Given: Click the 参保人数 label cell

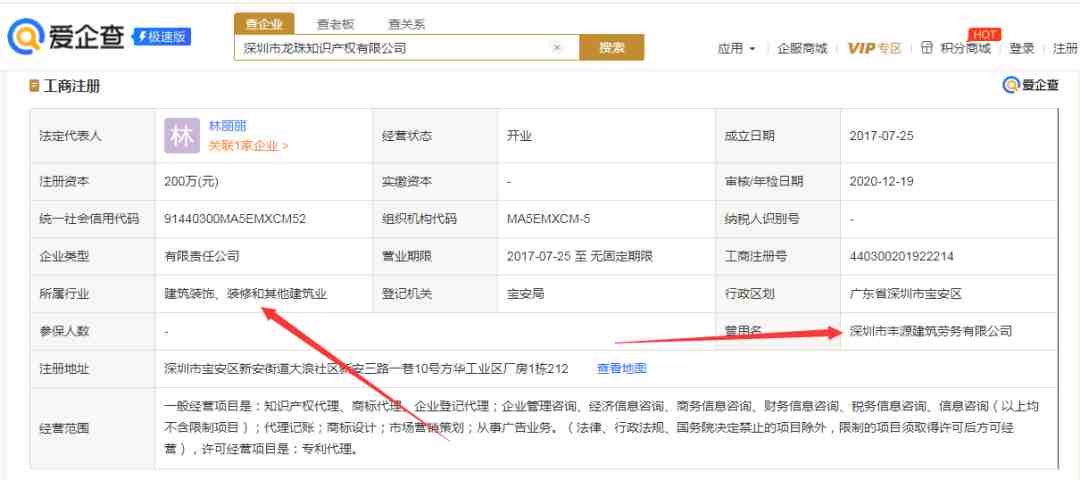Looking at the screenshot, I should pyautogui.click(x=92, y=331).
